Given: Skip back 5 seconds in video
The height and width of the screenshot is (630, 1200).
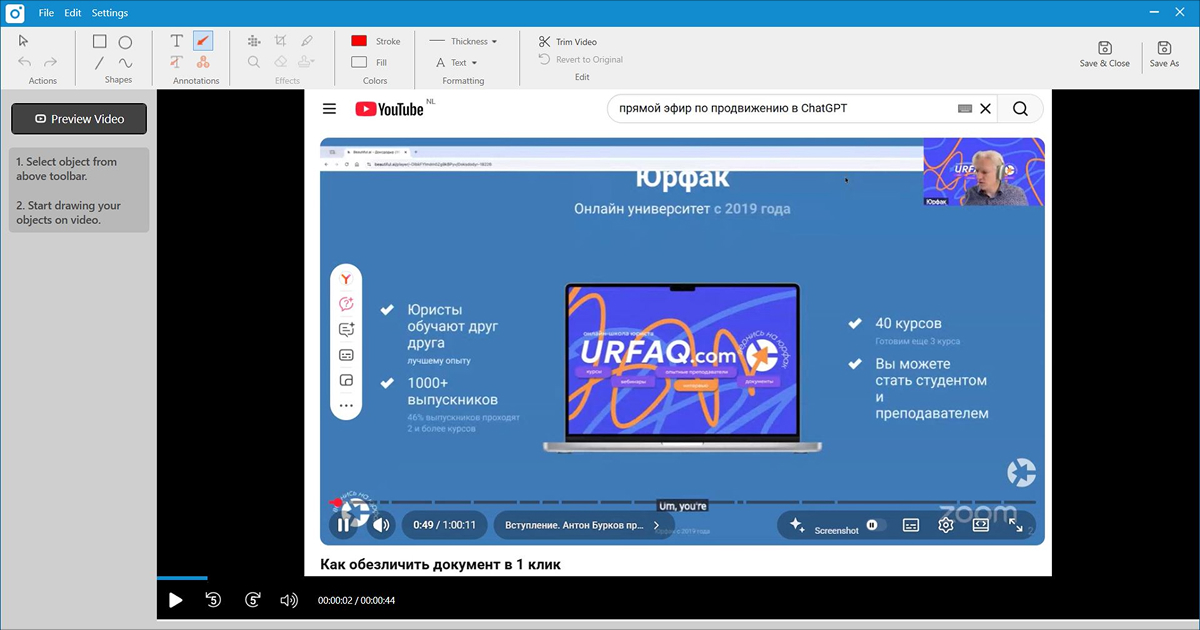Looking at the screenshot, I should pyautogui.click(x=213, y=600).
